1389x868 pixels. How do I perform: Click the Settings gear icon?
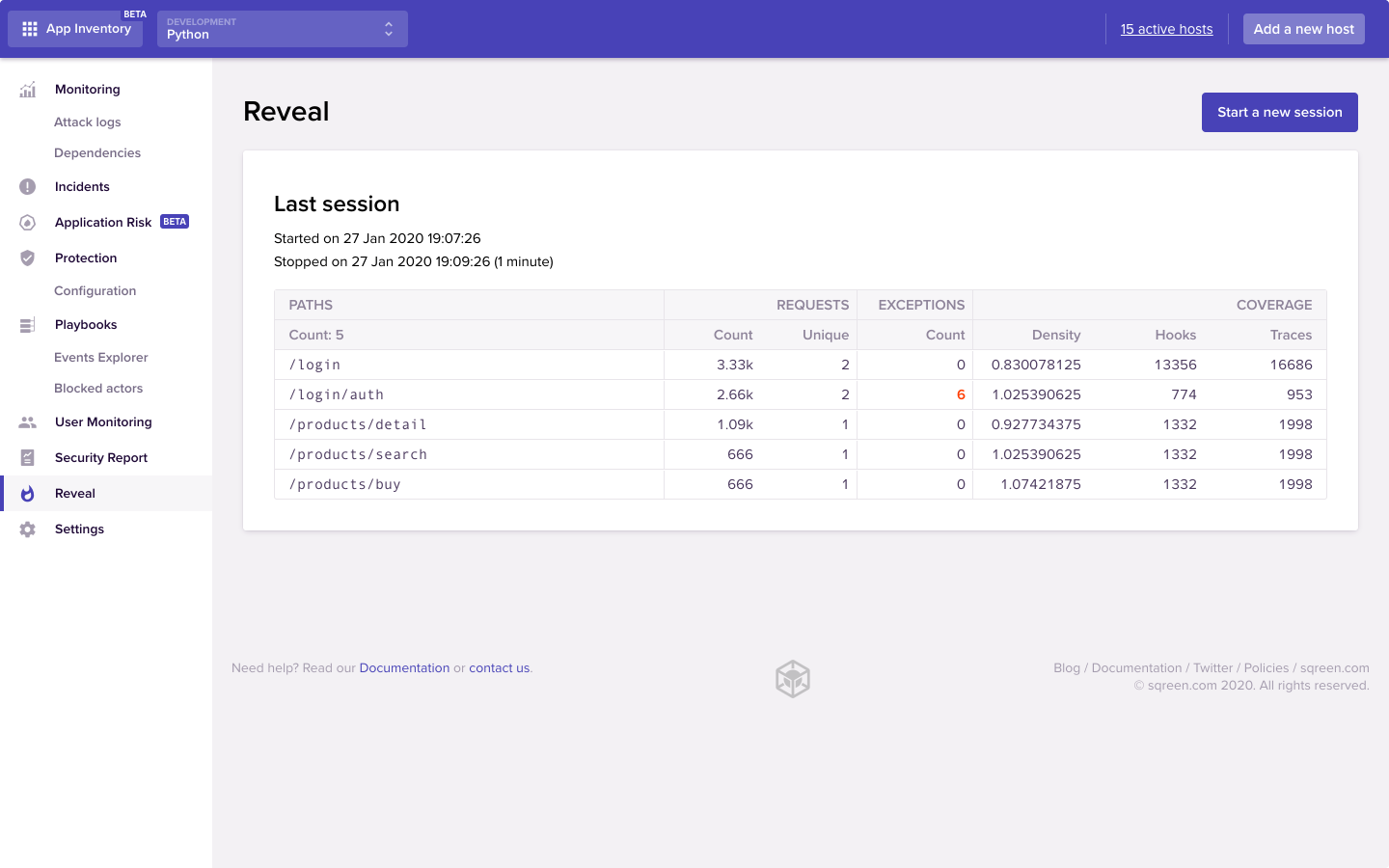point(27,529)
